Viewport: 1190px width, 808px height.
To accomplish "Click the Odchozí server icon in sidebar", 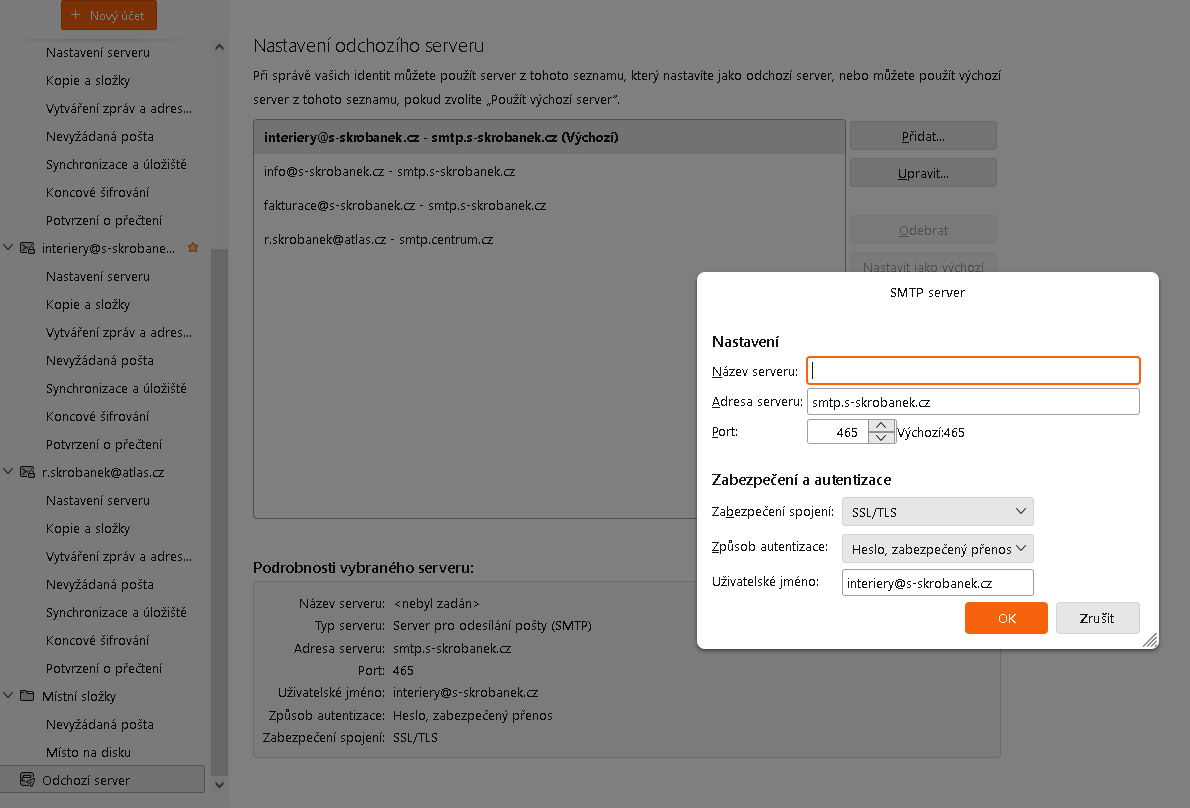I will 26,780.
